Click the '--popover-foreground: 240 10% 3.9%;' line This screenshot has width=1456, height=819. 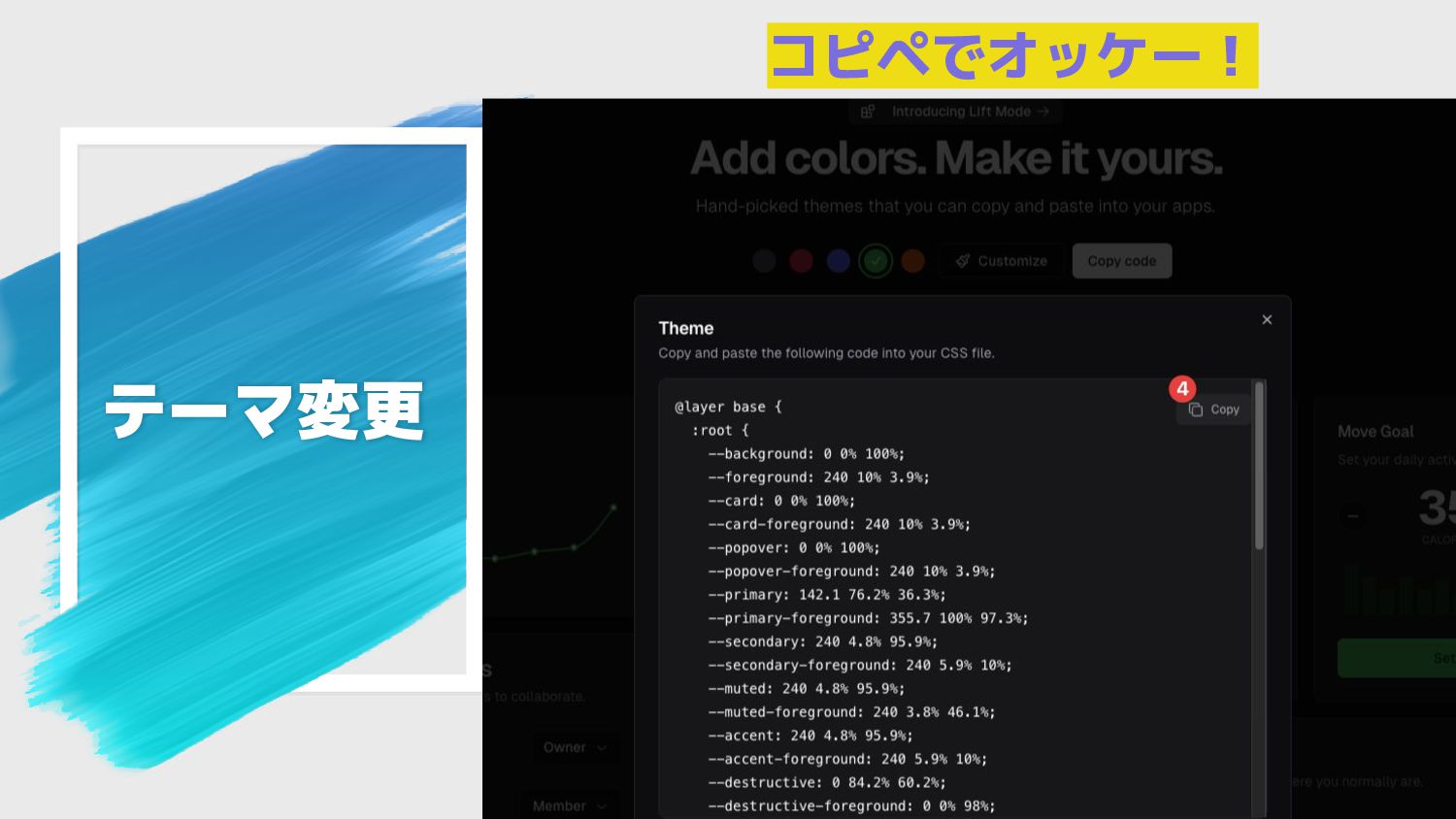coord(851,572)
